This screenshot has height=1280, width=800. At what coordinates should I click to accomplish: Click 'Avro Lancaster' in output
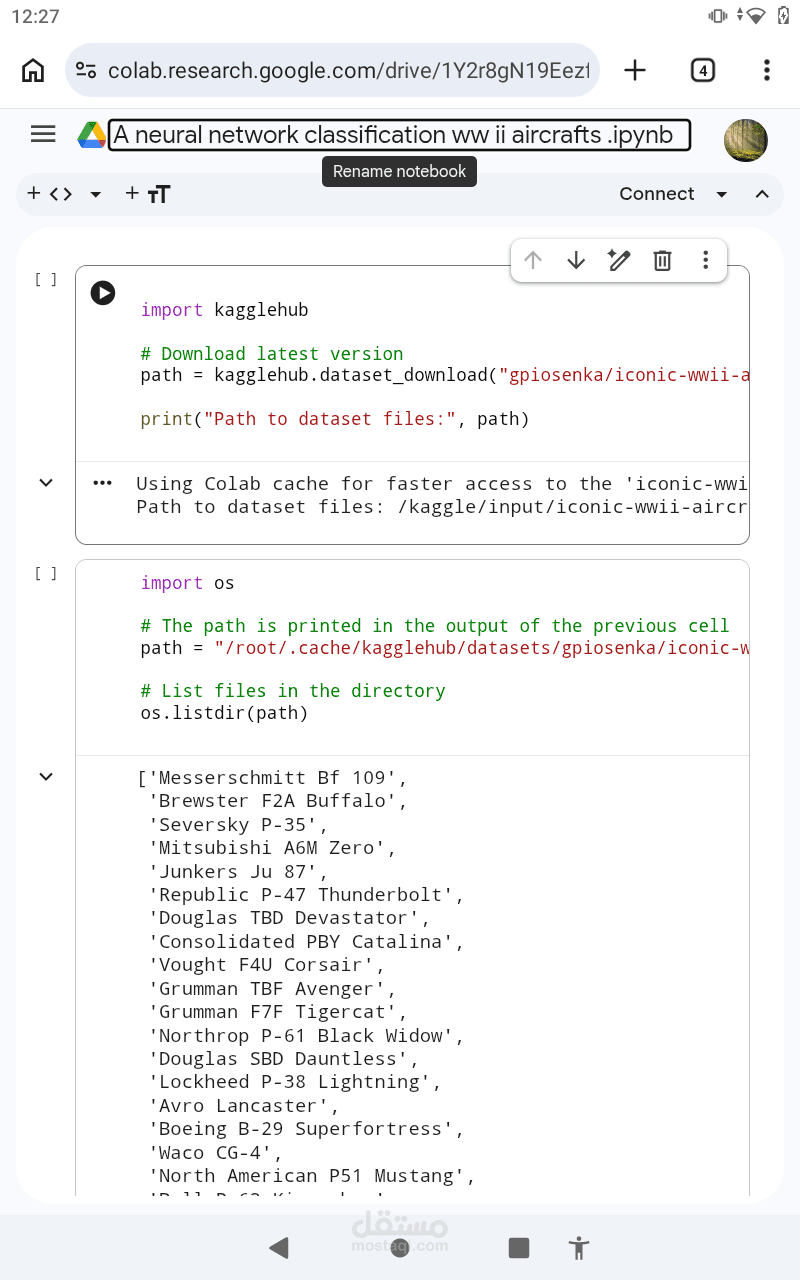[x=243, y=1106]
